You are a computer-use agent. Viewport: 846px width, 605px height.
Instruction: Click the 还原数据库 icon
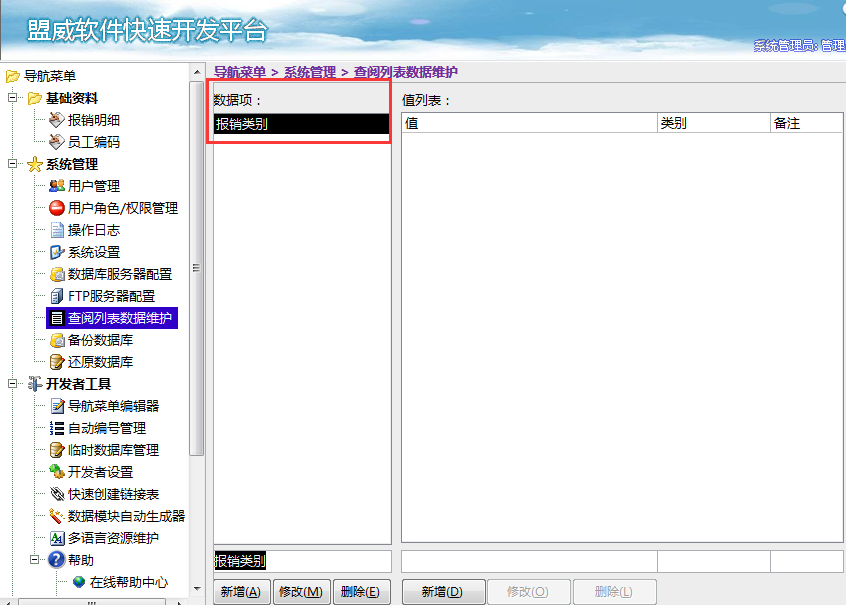[57, 362]
